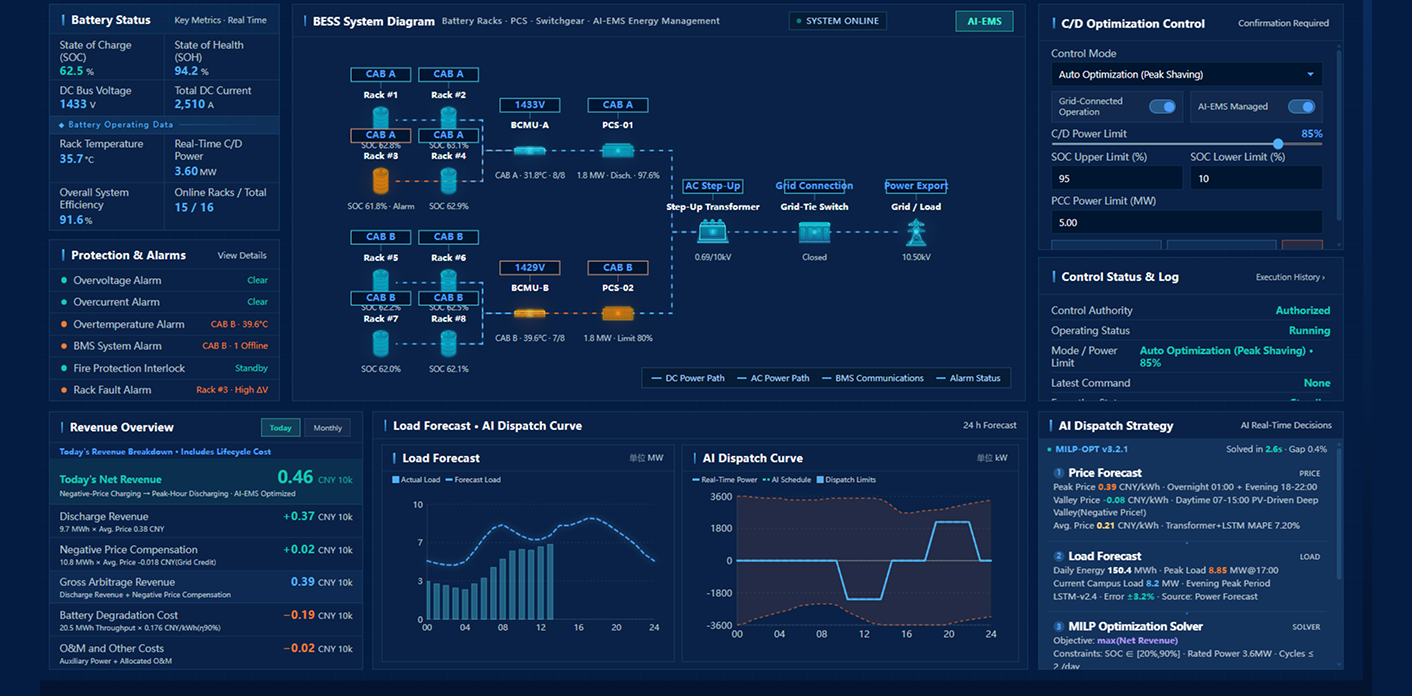Click the 24 h Forecast label
1412x696 pixels.
coord(989,426)
